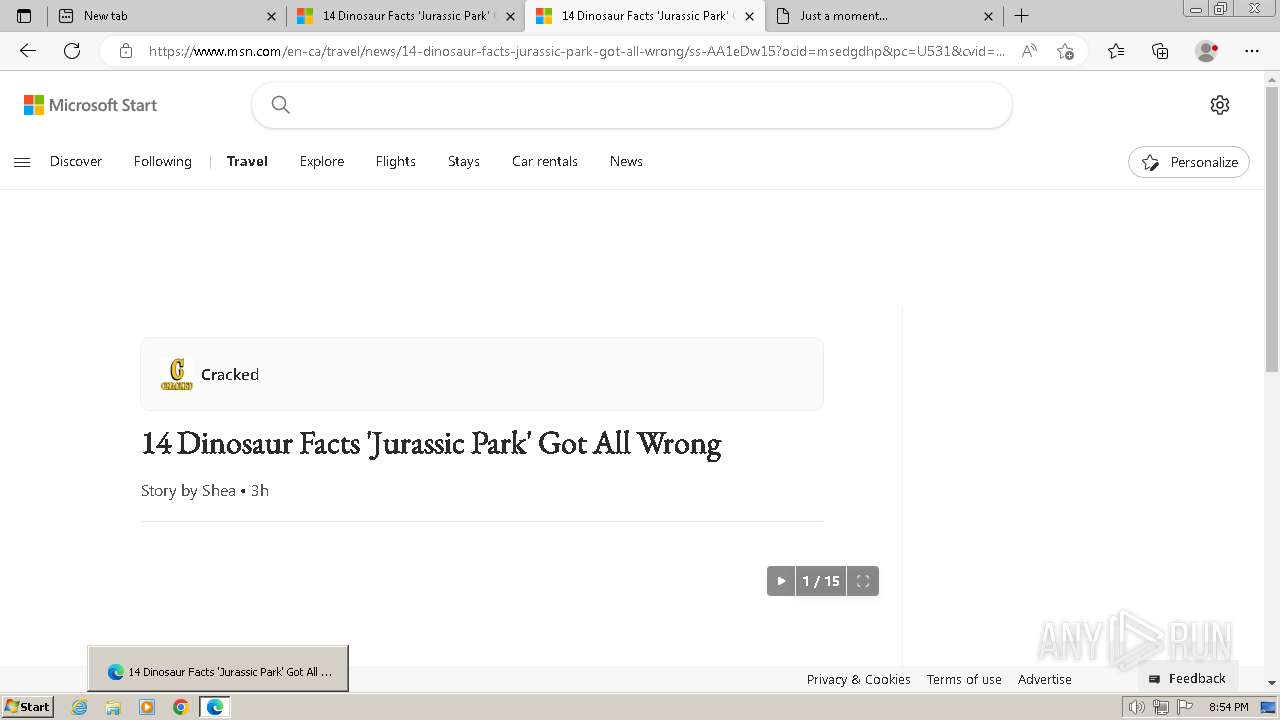Open Chrome from taskbar
Screen dimensions: 1280x720
tap(180, 707)
